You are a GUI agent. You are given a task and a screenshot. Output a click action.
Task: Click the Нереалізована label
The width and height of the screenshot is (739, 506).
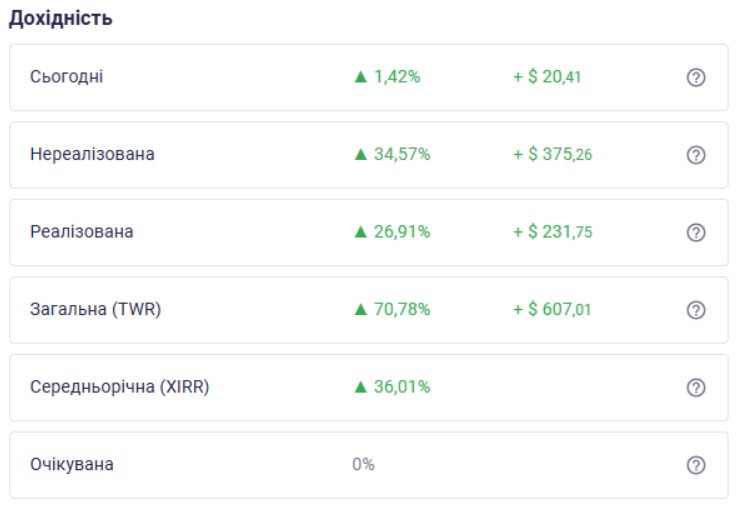pyautogui.click(x=92, y=155)
